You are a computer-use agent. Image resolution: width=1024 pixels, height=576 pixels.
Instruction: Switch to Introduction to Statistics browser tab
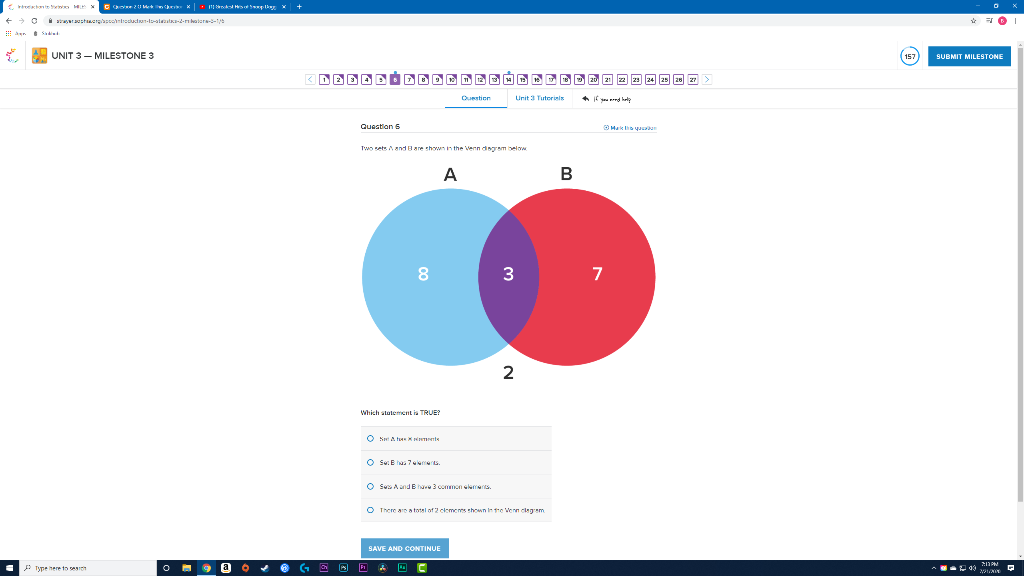click(49, 7)
